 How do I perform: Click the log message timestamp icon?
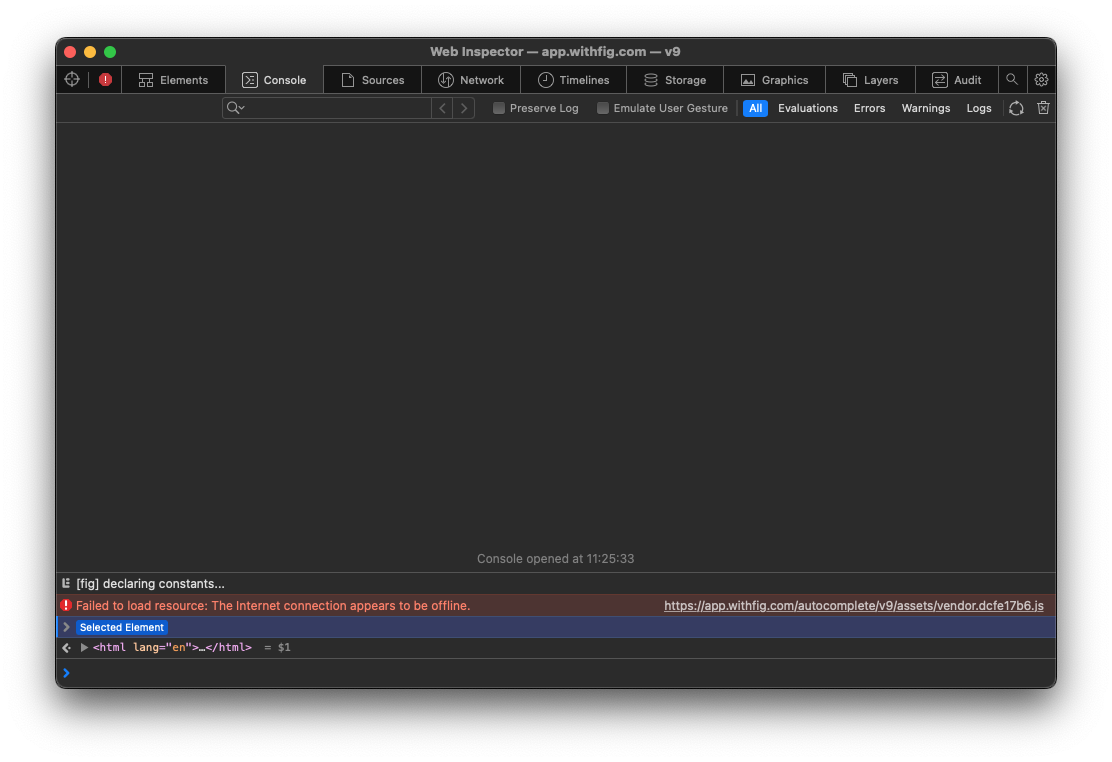65,583
